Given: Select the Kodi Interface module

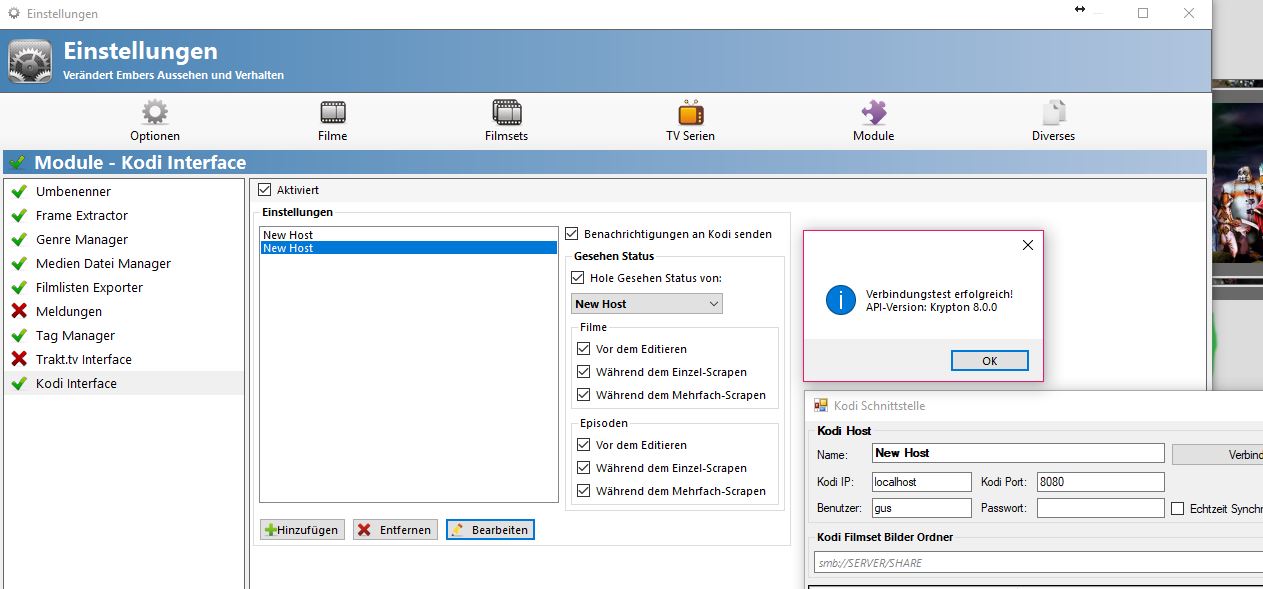Looking at the screenshot, I should 124,383.
